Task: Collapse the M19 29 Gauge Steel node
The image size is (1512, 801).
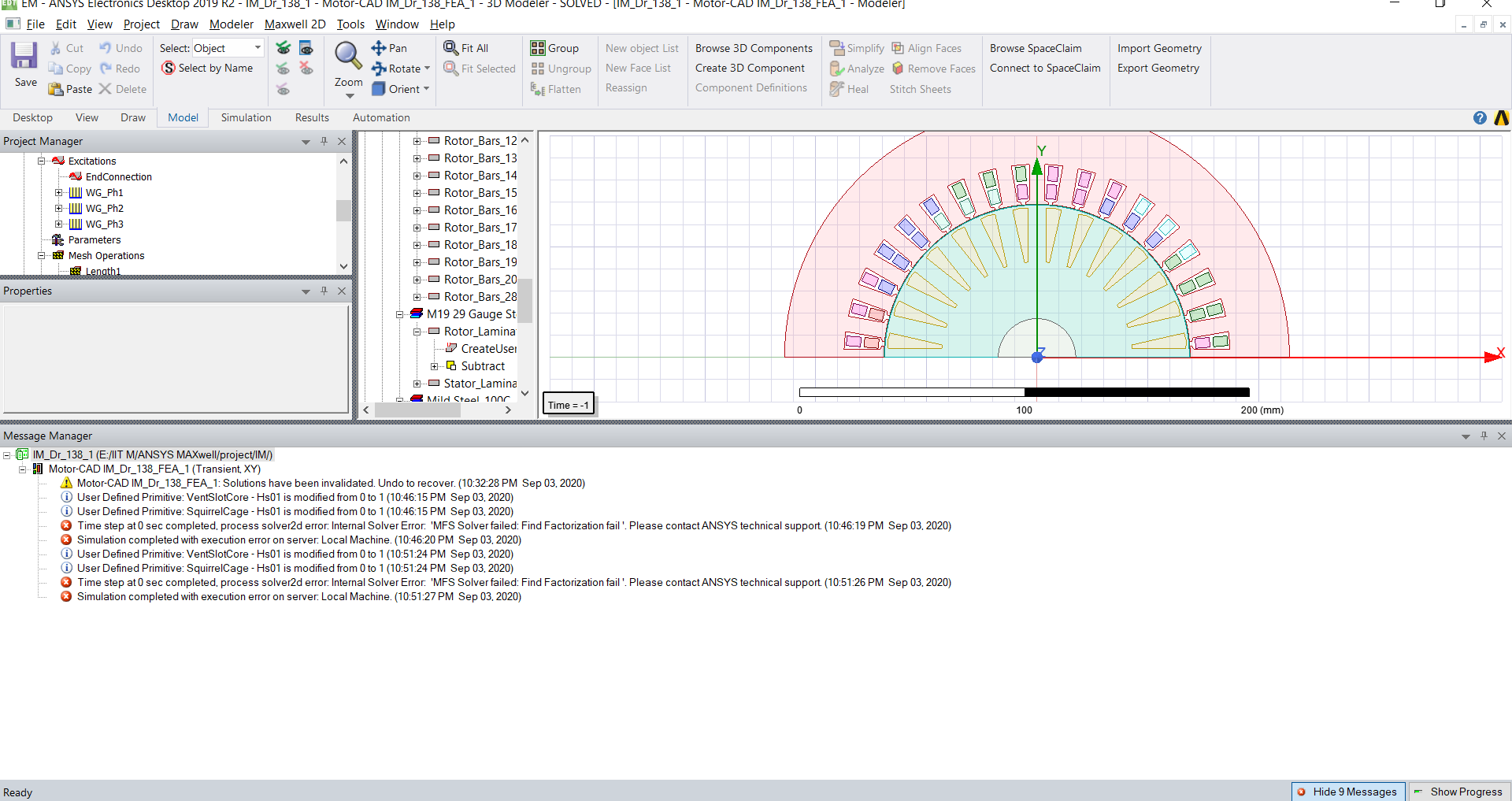Action: [x=399, y=314]
